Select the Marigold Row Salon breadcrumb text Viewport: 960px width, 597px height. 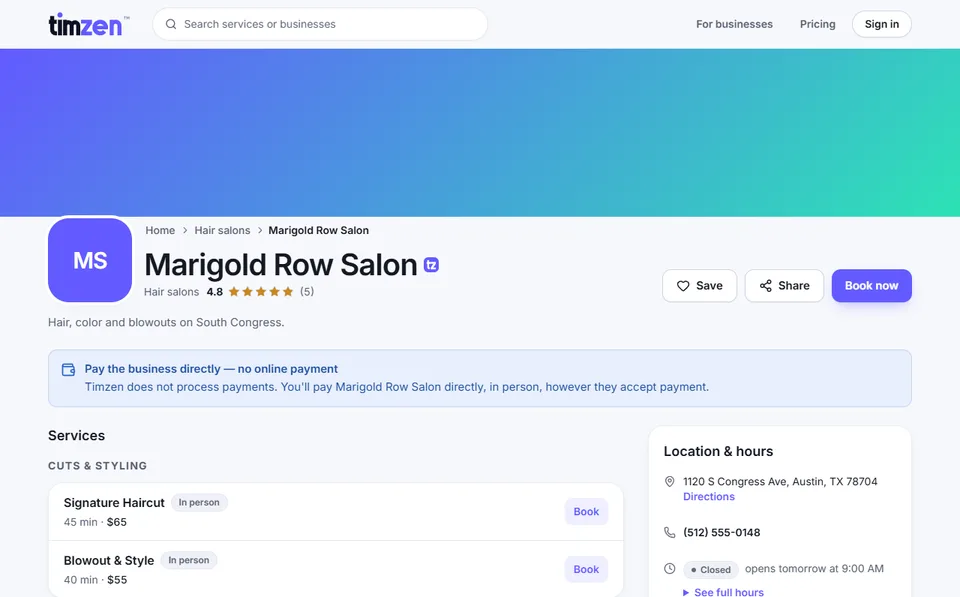pos(318,230)
